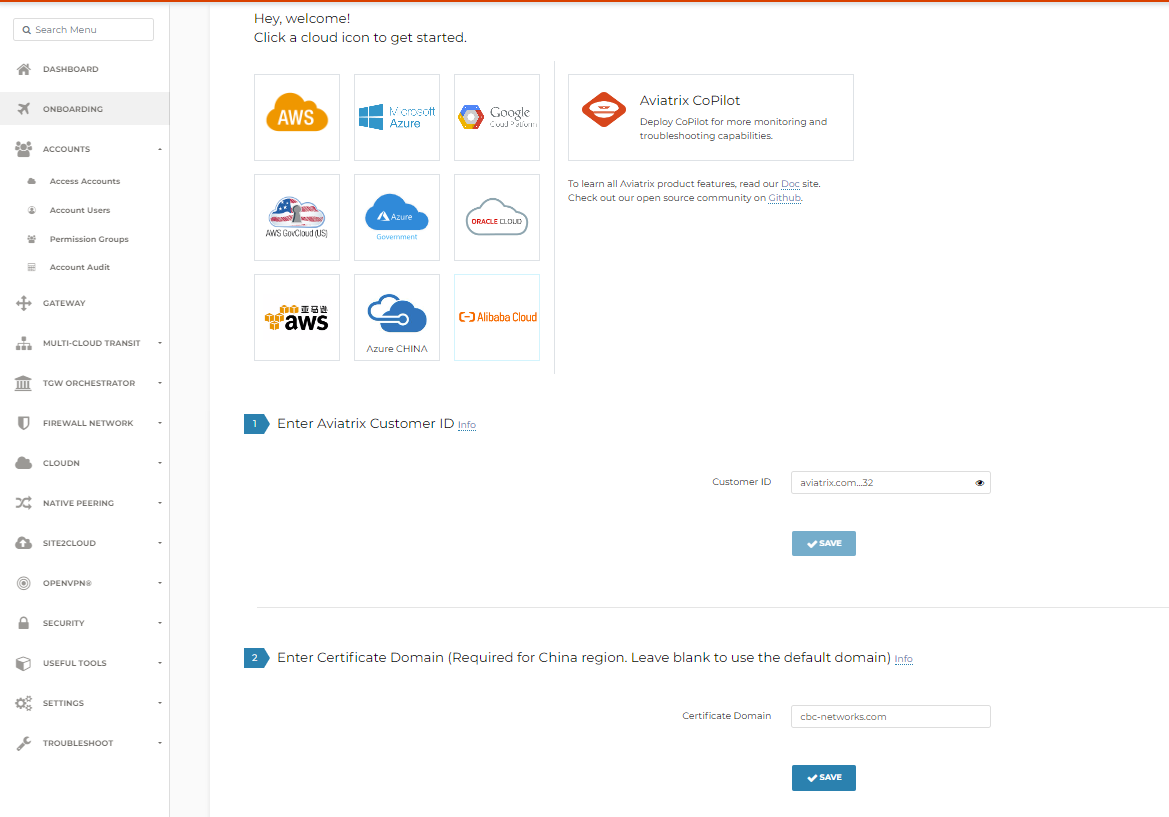Viewport: 1169px width, 817px height.
Task: Toggle Customer ID visibility eye icon
Action: pyautogui.click(x=980, y=483)
